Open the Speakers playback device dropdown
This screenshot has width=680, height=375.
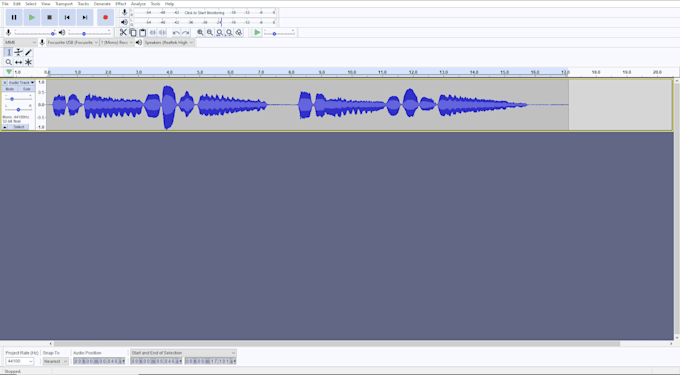(x=169, y=42)
